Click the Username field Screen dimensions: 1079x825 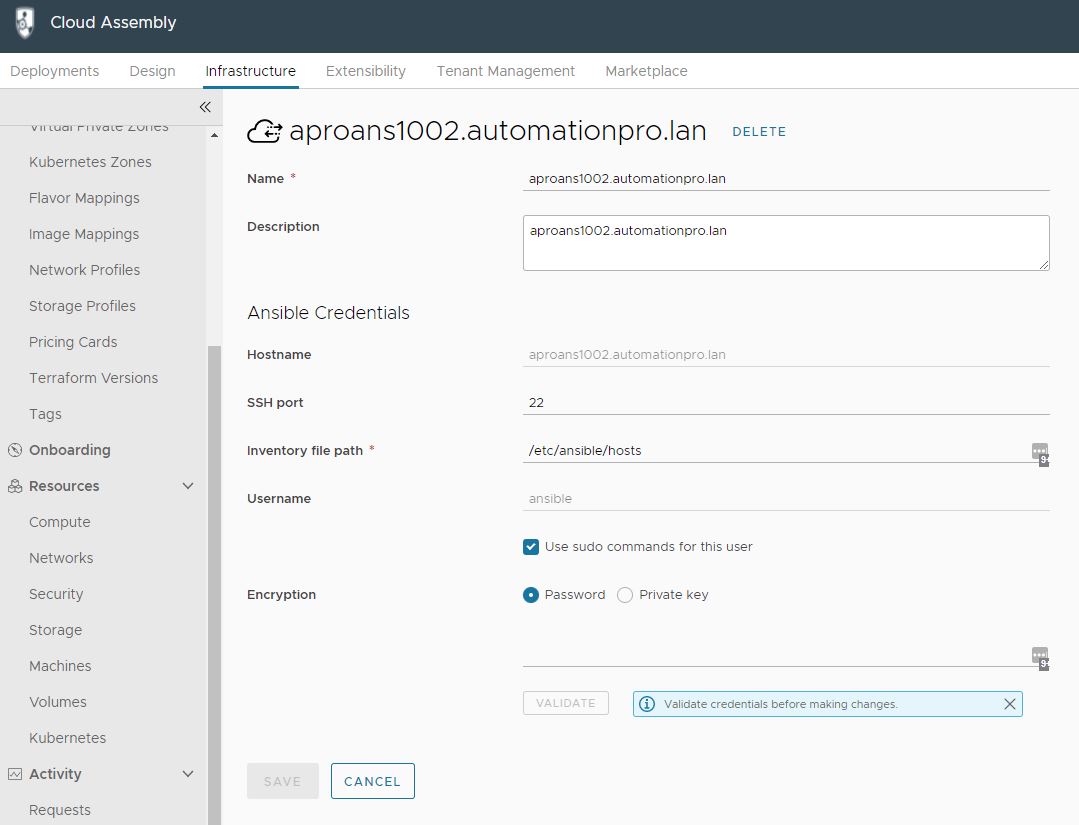pos(786,499)
